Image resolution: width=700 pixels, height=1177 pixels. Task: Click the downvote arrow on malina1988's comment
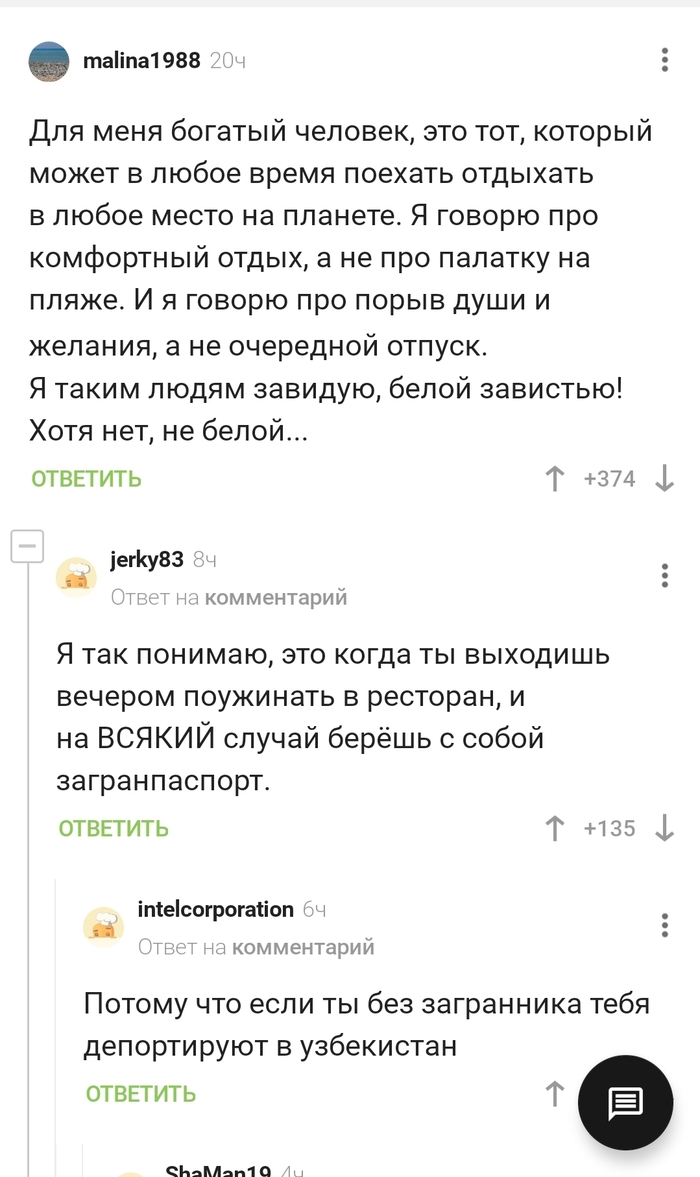(x=665, y=478)
